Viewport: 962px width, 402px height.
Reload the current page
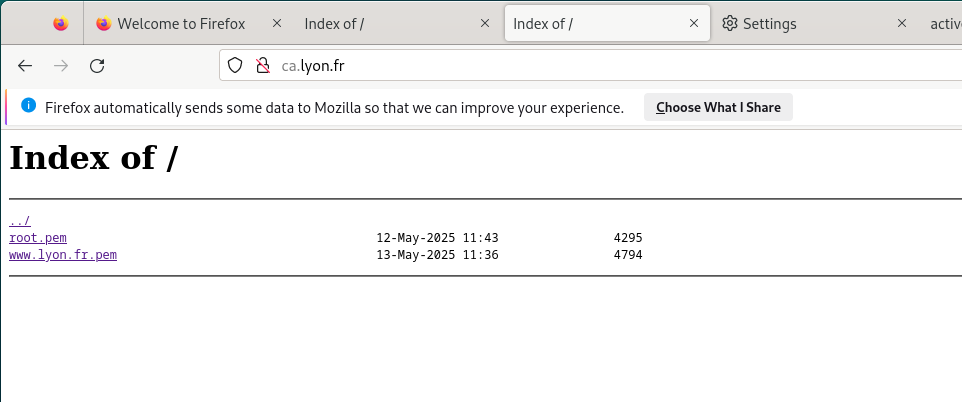pos(97,66)
